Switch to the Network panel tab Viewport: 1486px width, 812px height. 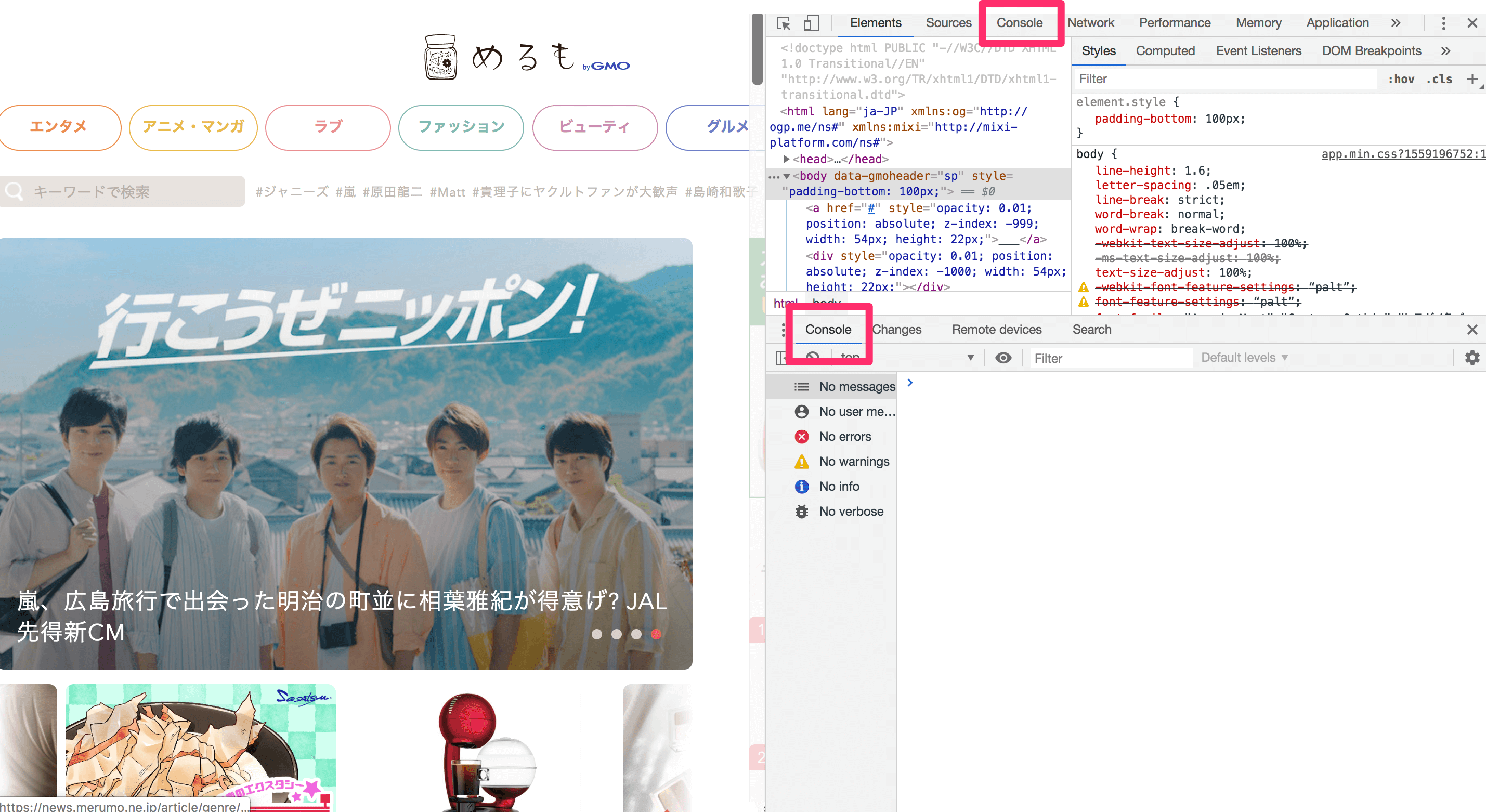(x=1091, y=22)
